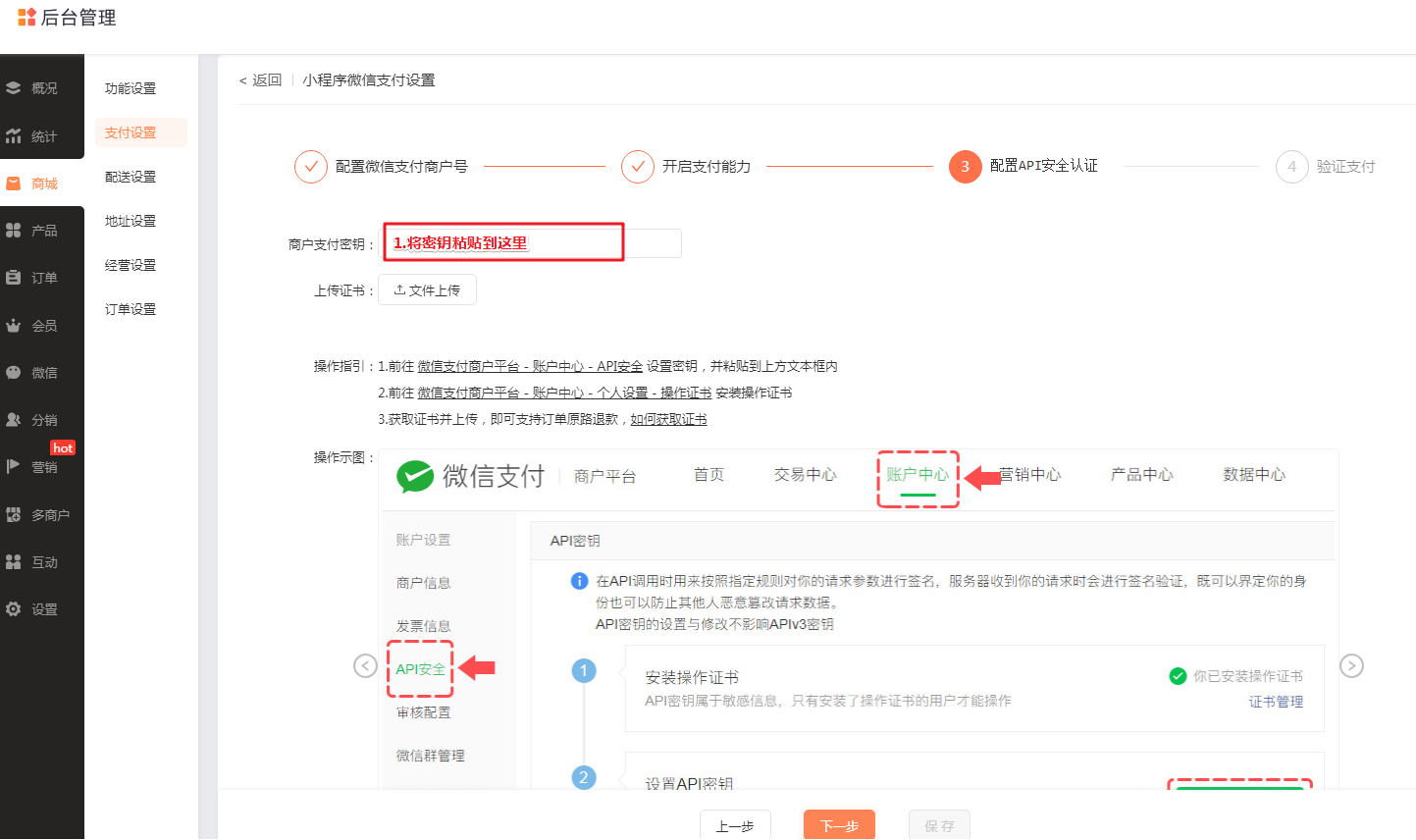Open the 如何获取证书 link
Viewport: 1416px width, 840px height.
(x=668, y=419)
